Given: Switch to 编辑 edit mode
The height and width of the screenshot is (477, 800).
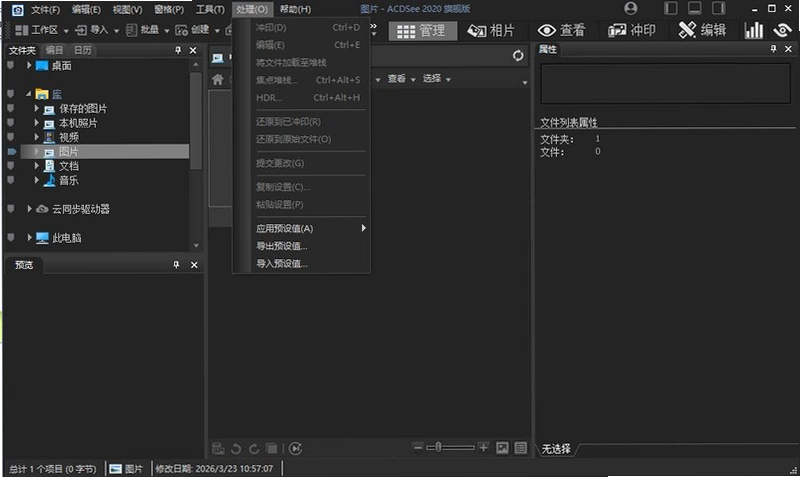Looking at the screenshot, I should point(702,31).
